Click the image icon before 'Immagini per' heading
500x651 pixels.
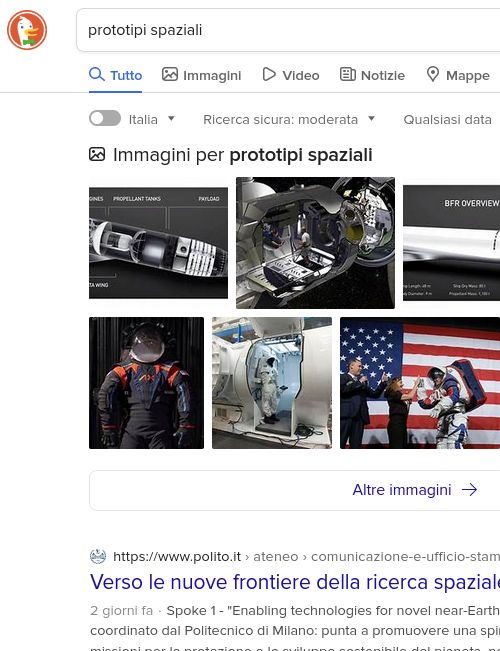click(97, 154)
